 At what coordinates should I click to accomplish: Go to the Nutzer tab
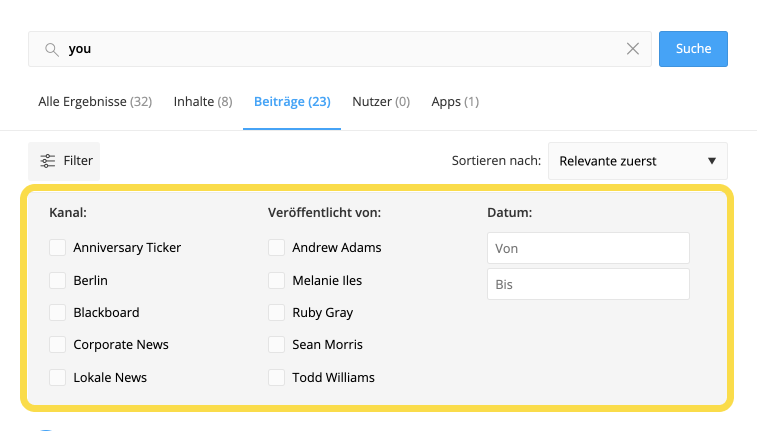click(381, 102)
